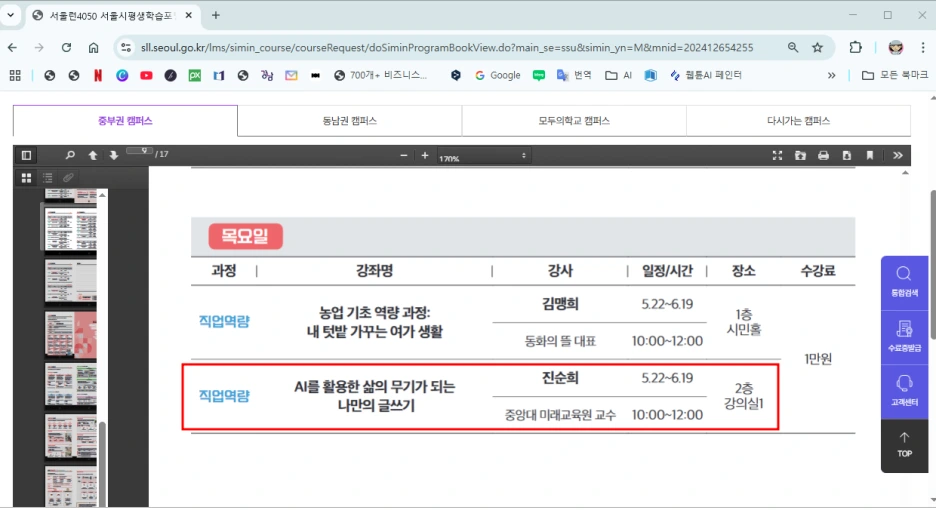This screenshot has height=510, width=936.
Task: Show attachments in sidebar
Action: click(68, 178)
